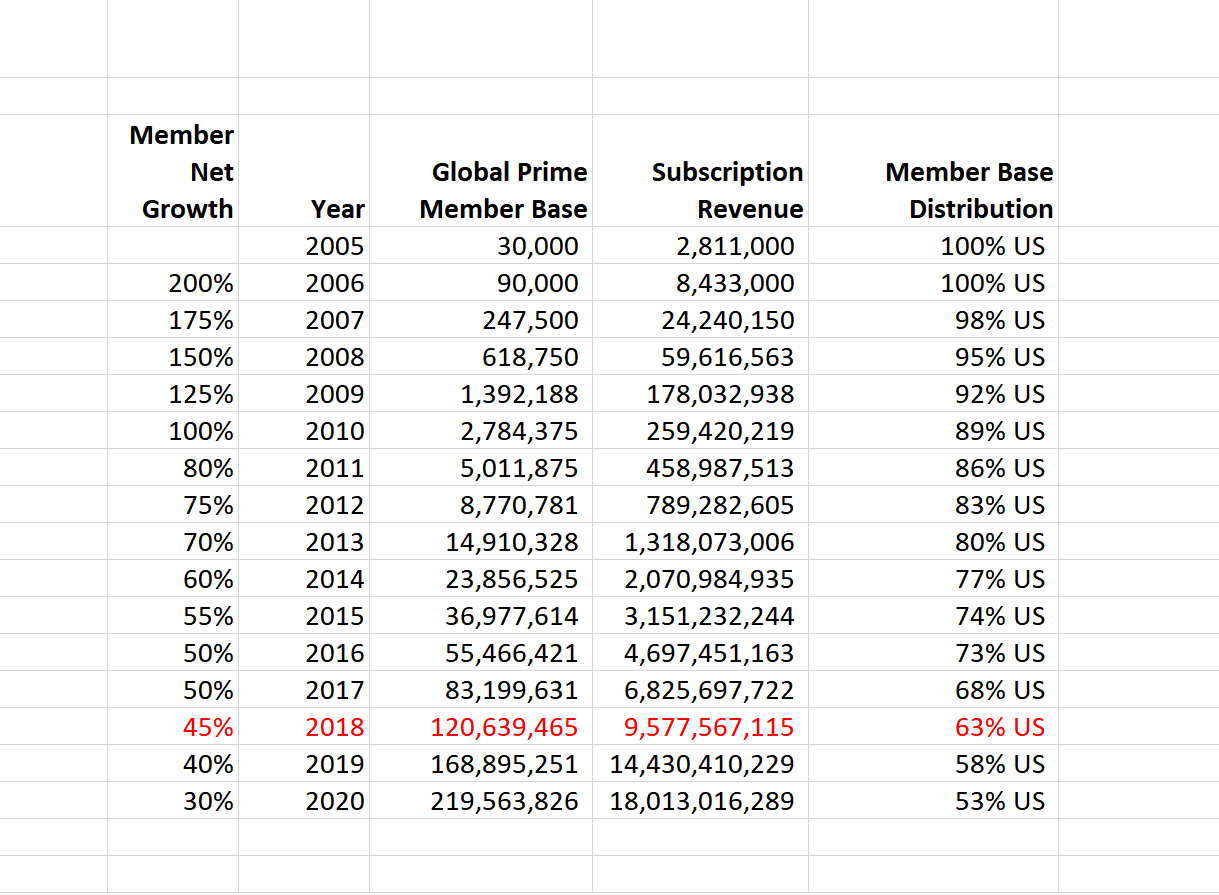The image size is (1219, 895).
Task: Click the year cell 2012
Action: (304, 505)
